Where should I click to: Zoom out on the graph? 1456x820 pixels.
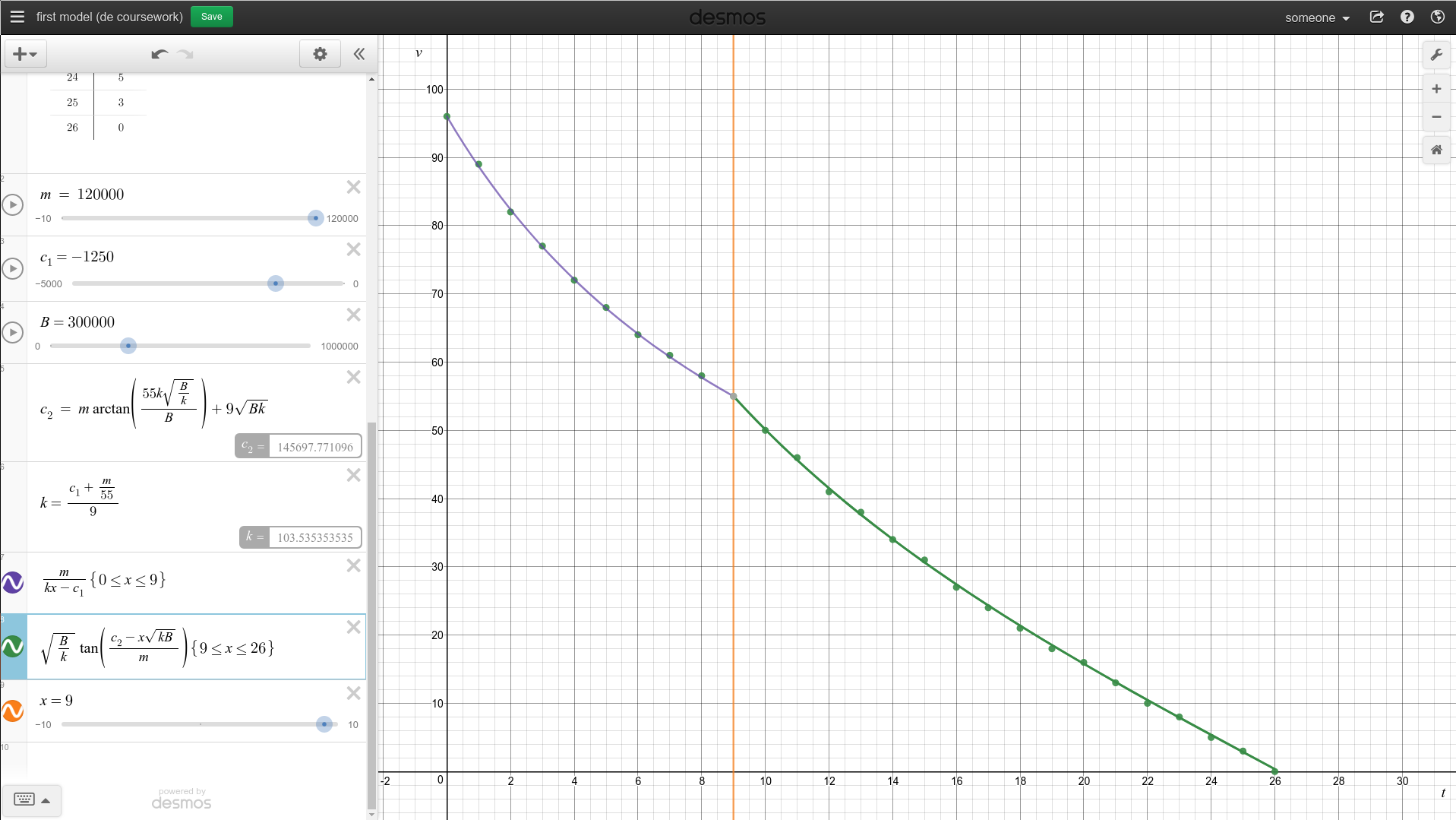click(x=1436, y=117)
